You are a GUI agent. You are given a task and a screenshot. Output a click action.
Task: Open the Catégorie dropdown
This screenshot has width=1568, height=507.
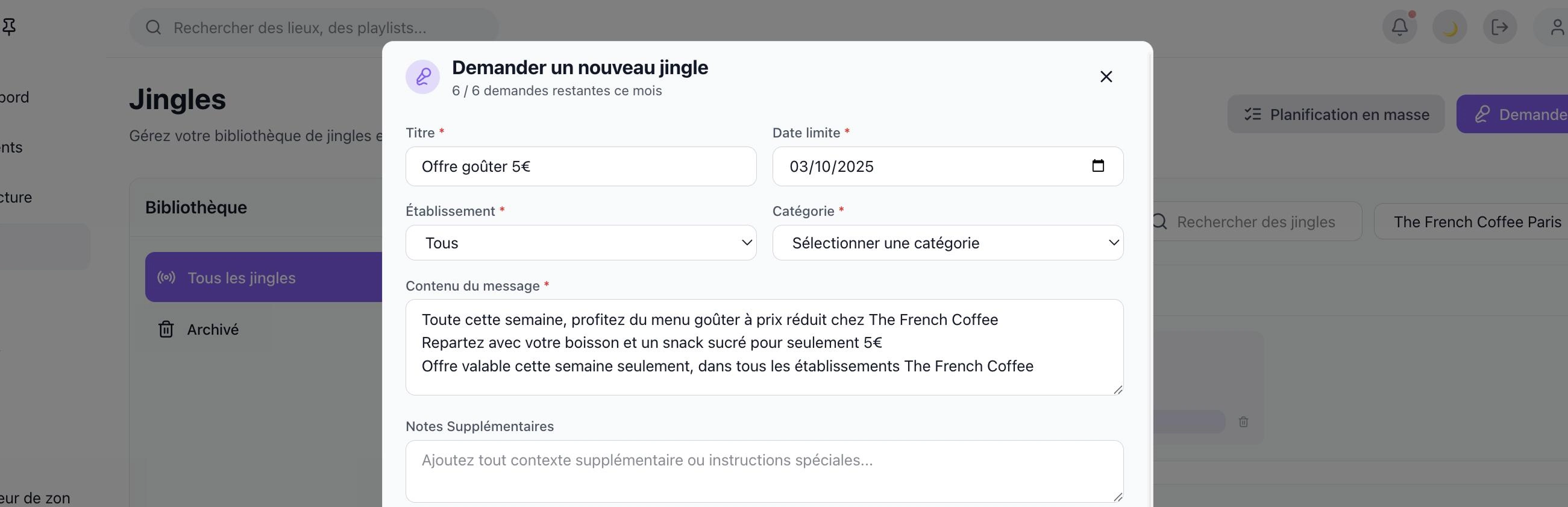tap(948, 243)
